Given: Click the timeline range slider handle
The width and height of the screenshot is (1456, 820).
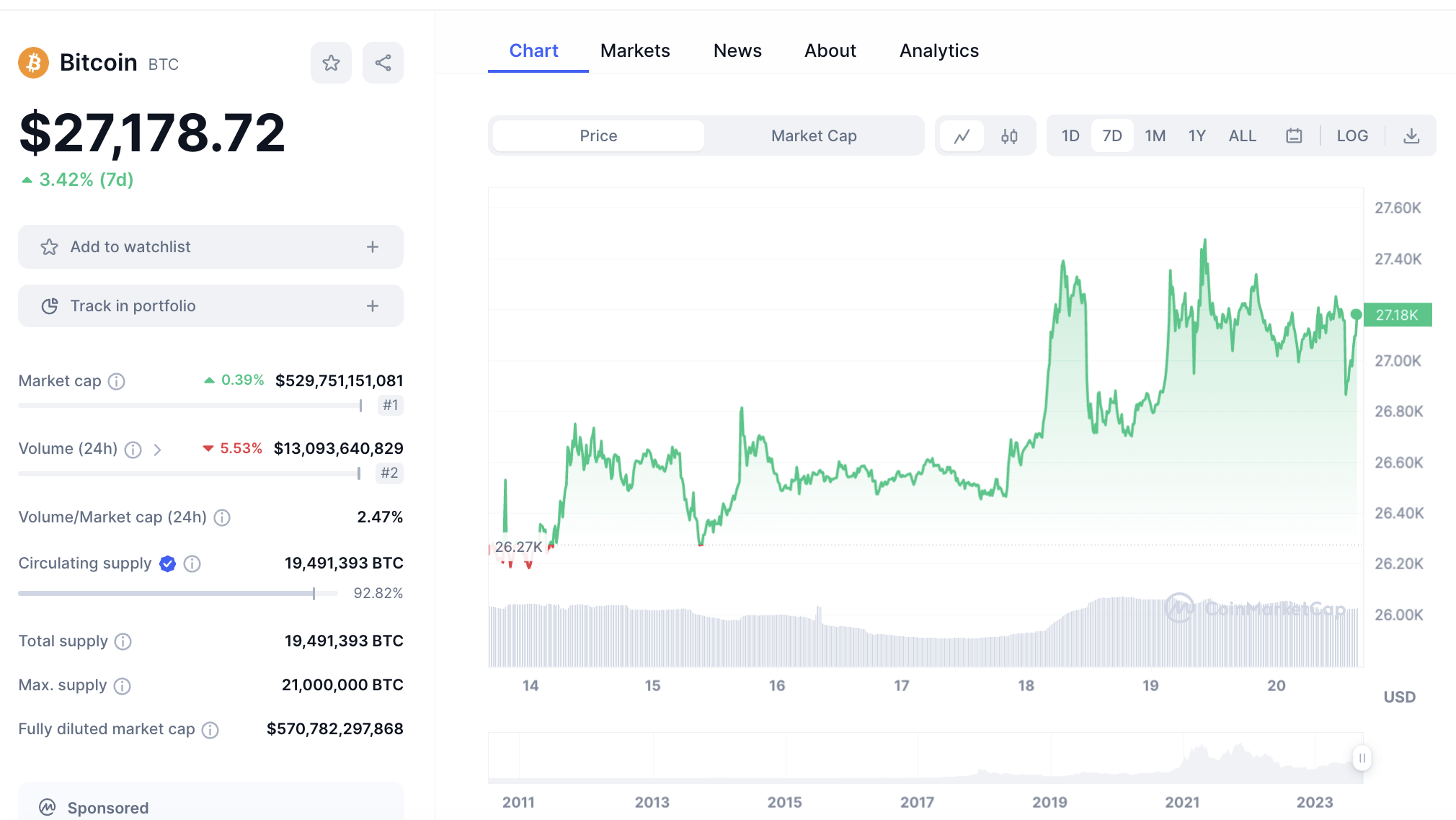Looking at the screenshot, I should (1362, 758).
